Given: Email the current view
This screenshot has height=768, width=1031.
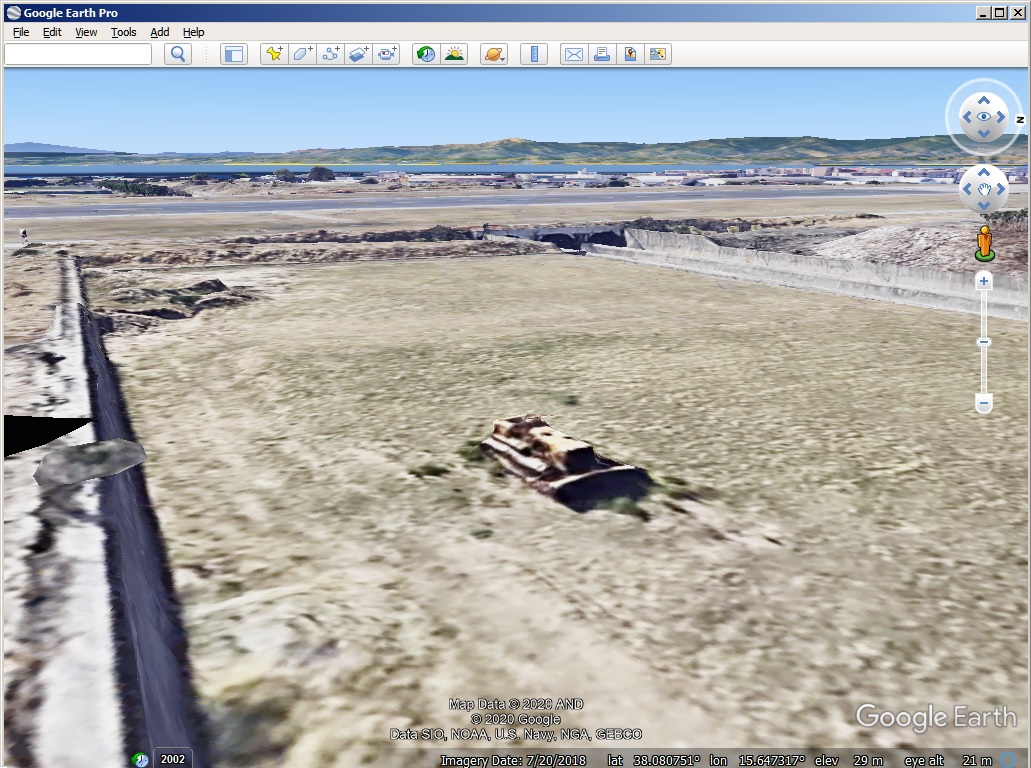Looking at the screenshot, I should tap(572, 53).
